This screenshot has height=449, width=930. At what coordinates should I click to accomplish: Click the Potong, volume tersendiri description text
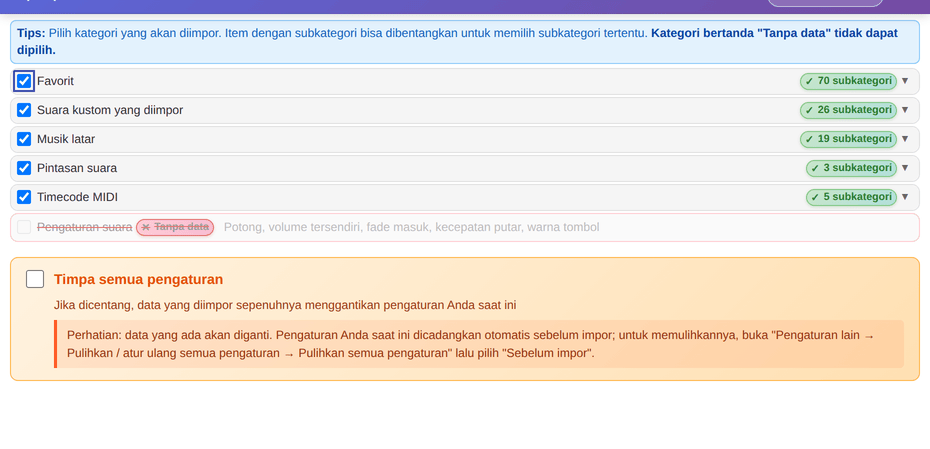point(412,227)
